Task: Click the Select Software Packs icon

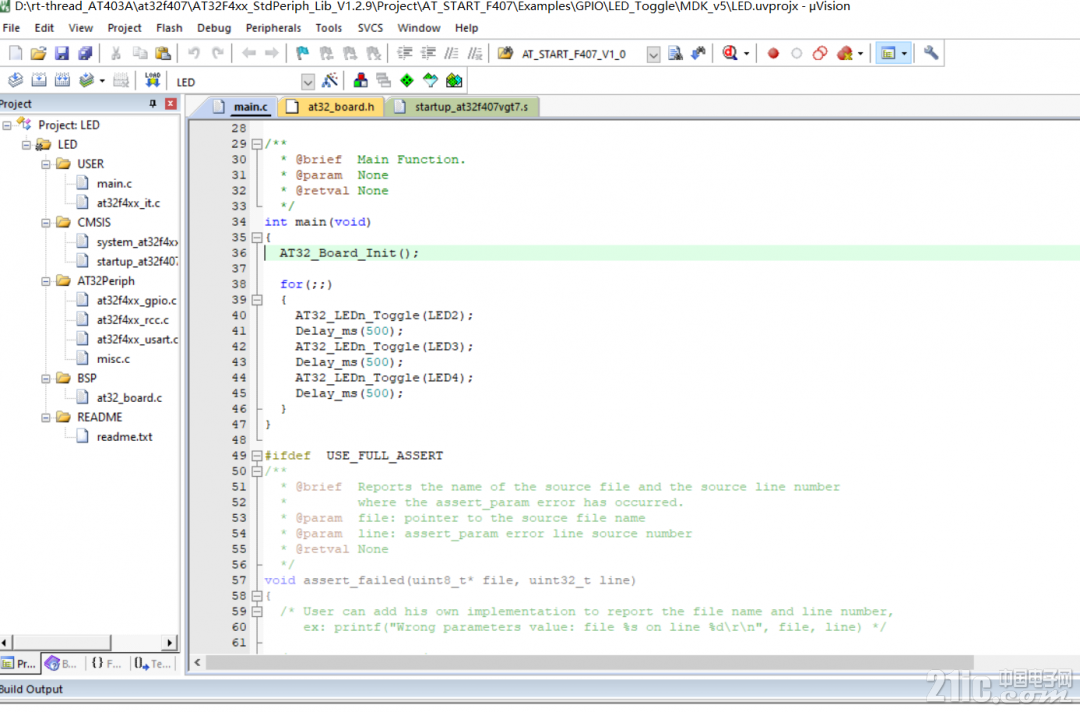Action: [x=430, y=81]
